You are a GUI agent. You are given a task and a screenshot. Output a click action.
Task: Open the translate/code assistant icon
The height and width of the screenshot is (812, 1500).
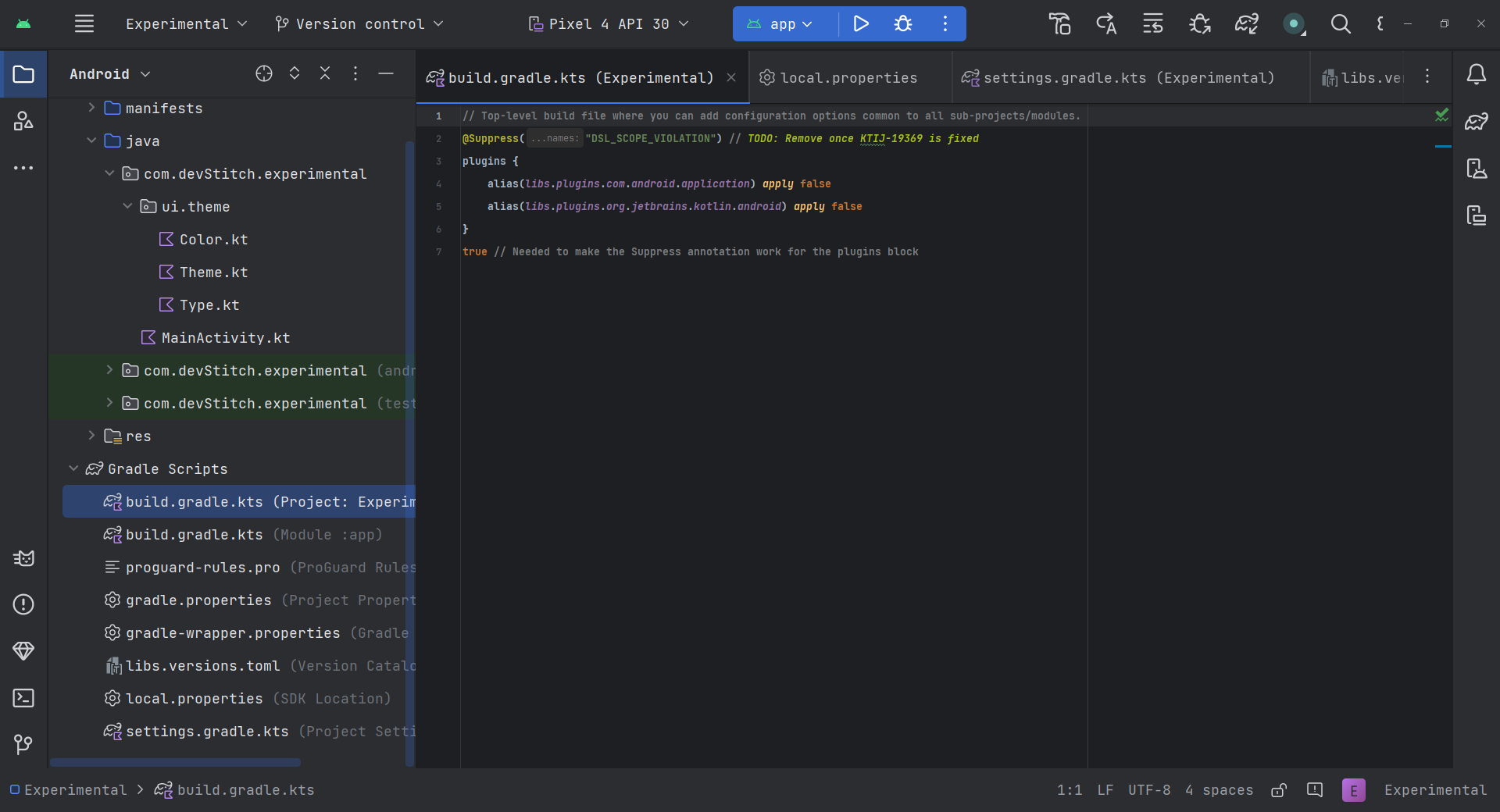tap(1106, 24)
